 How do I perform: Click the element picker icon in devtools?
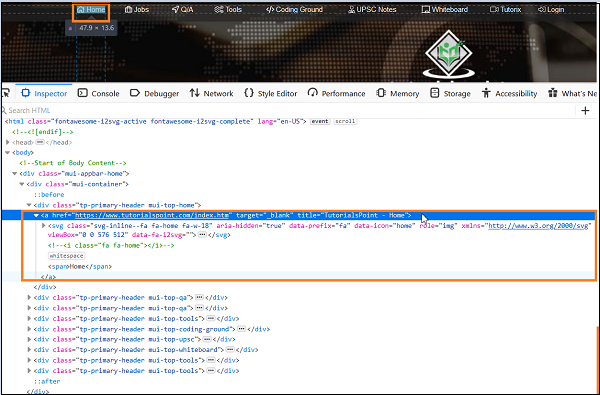5,93
